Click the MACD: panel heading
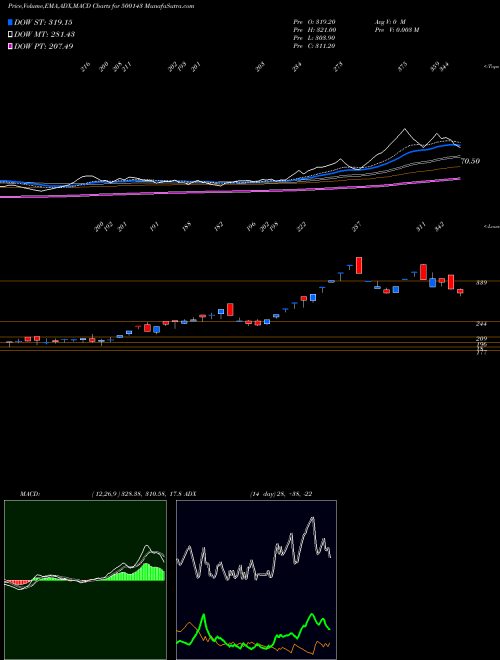 (29, 494)
